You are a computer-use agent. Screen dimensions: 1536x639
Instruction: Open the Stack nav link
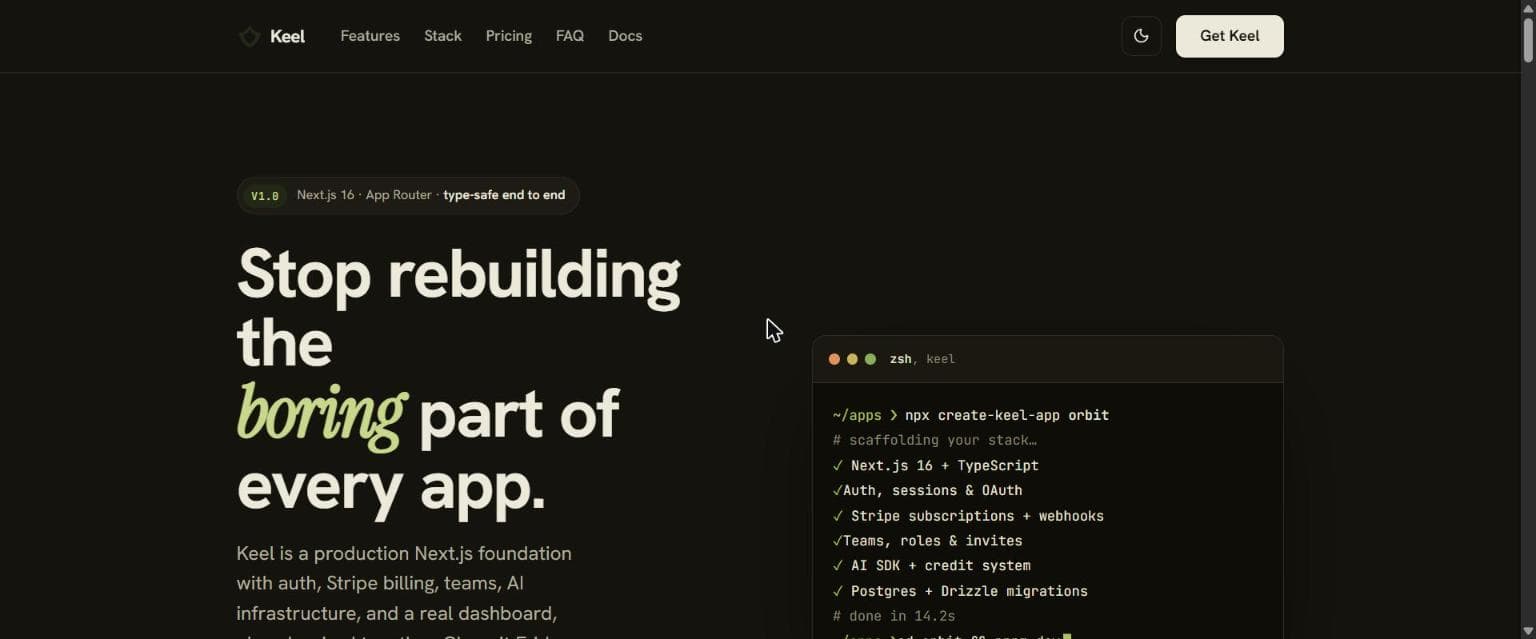coord(443,36)
